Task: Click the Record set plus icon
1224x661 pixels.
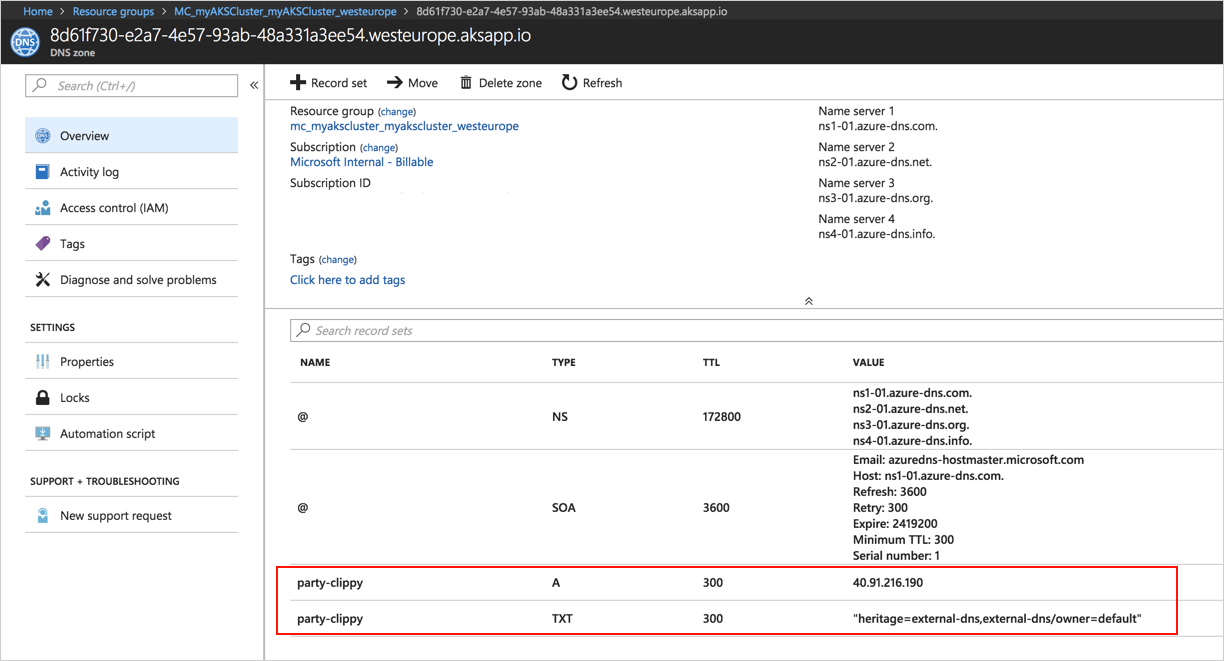Action: (x=298, y=83)
